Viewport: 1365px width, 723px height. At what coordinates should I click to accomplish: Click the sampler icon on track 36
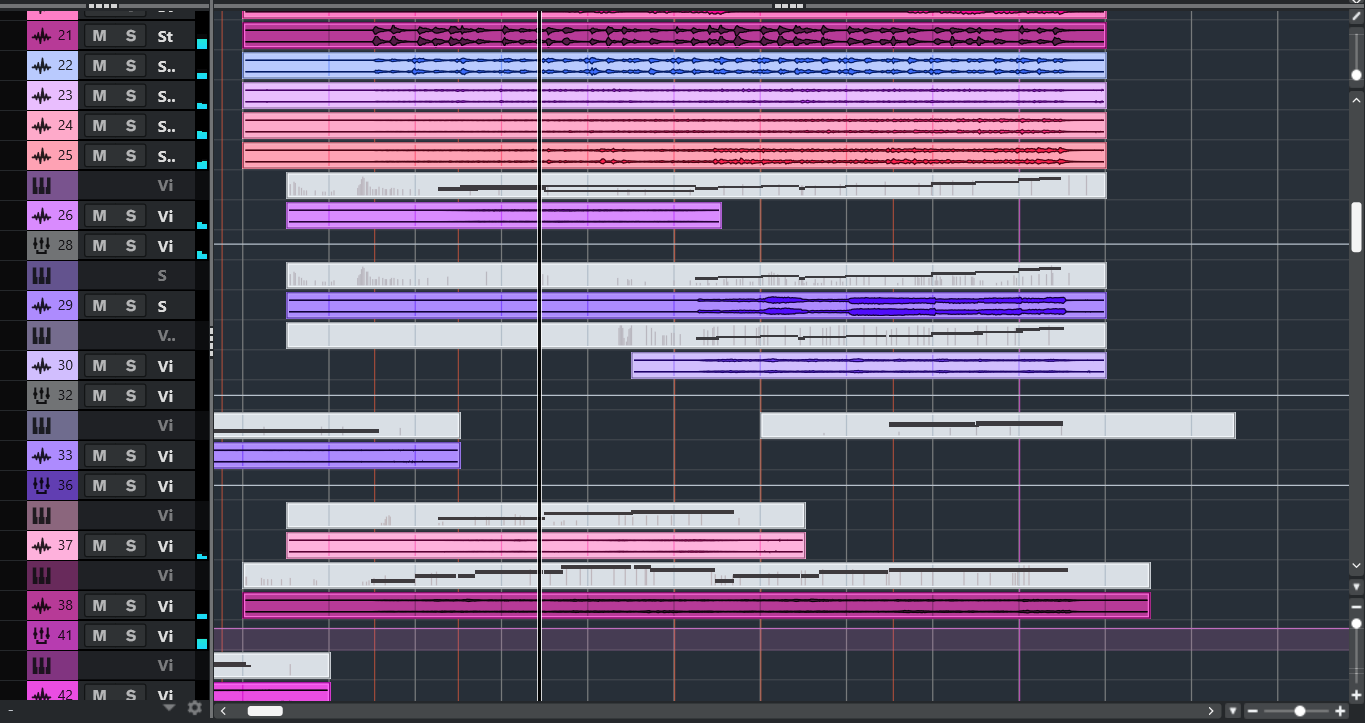click(x=41, y=486)
